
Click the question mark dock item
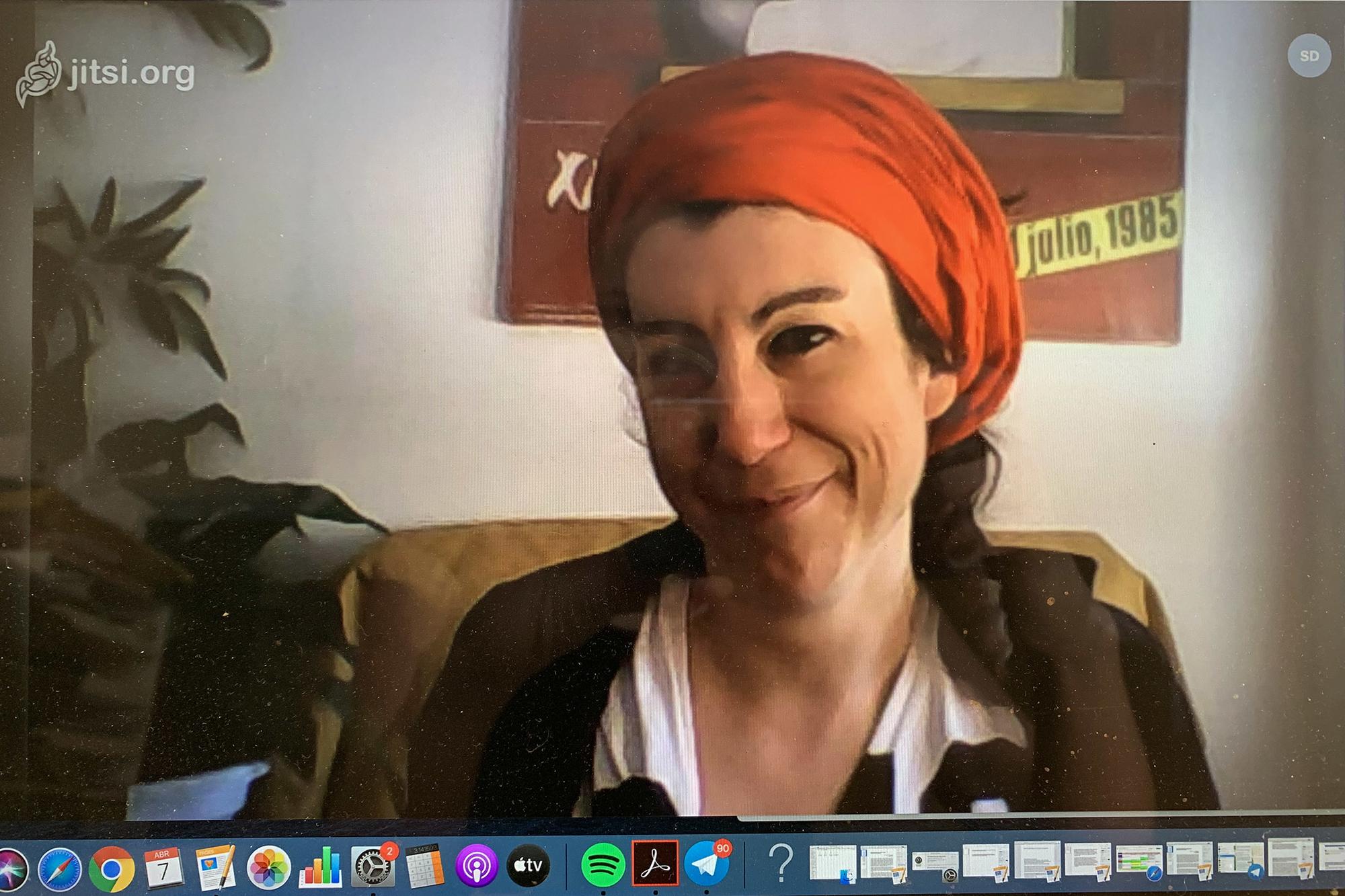[x=780, y=864]
